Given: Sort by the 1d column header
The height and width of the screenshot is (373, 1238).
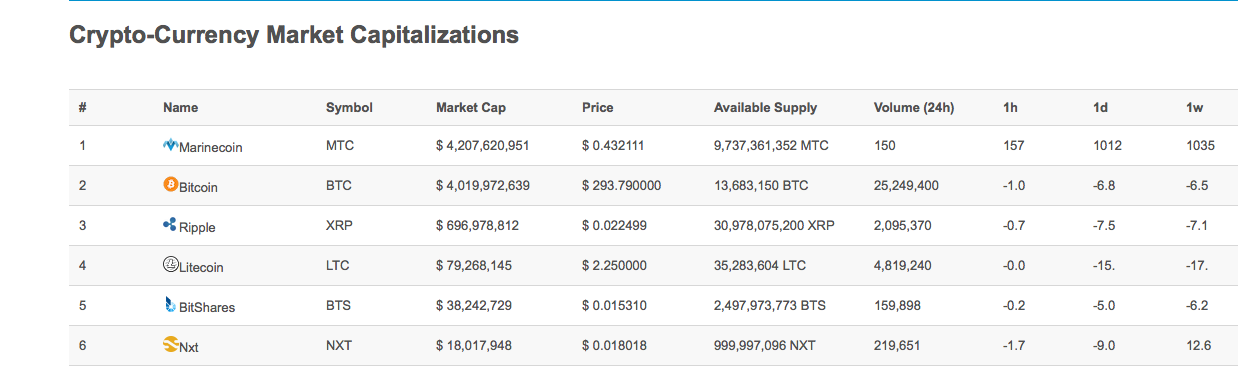Looking at the screenshot, I should click(x=1101, y=107).
